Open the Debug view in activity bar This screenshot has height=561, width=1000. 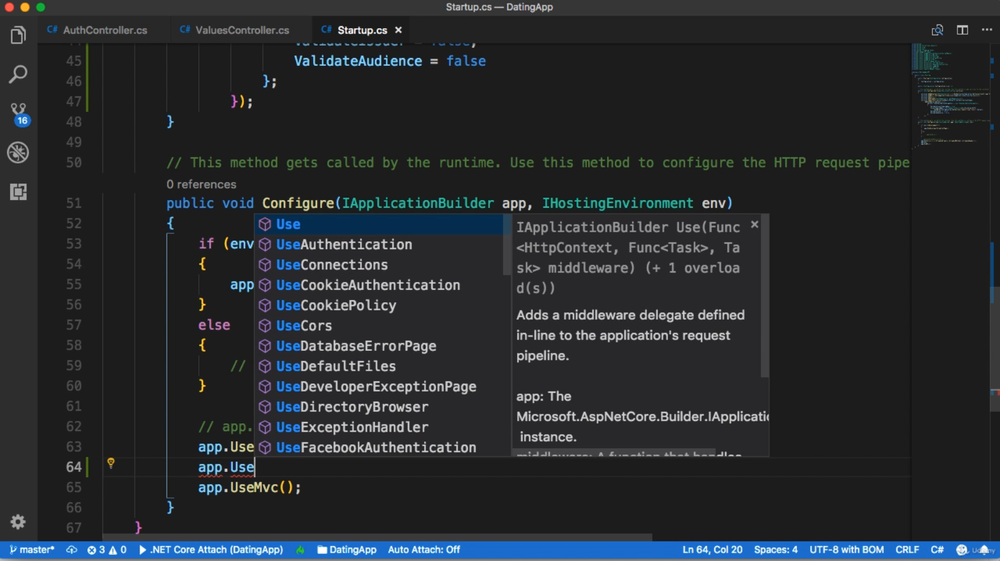click(x=18, y=152)
